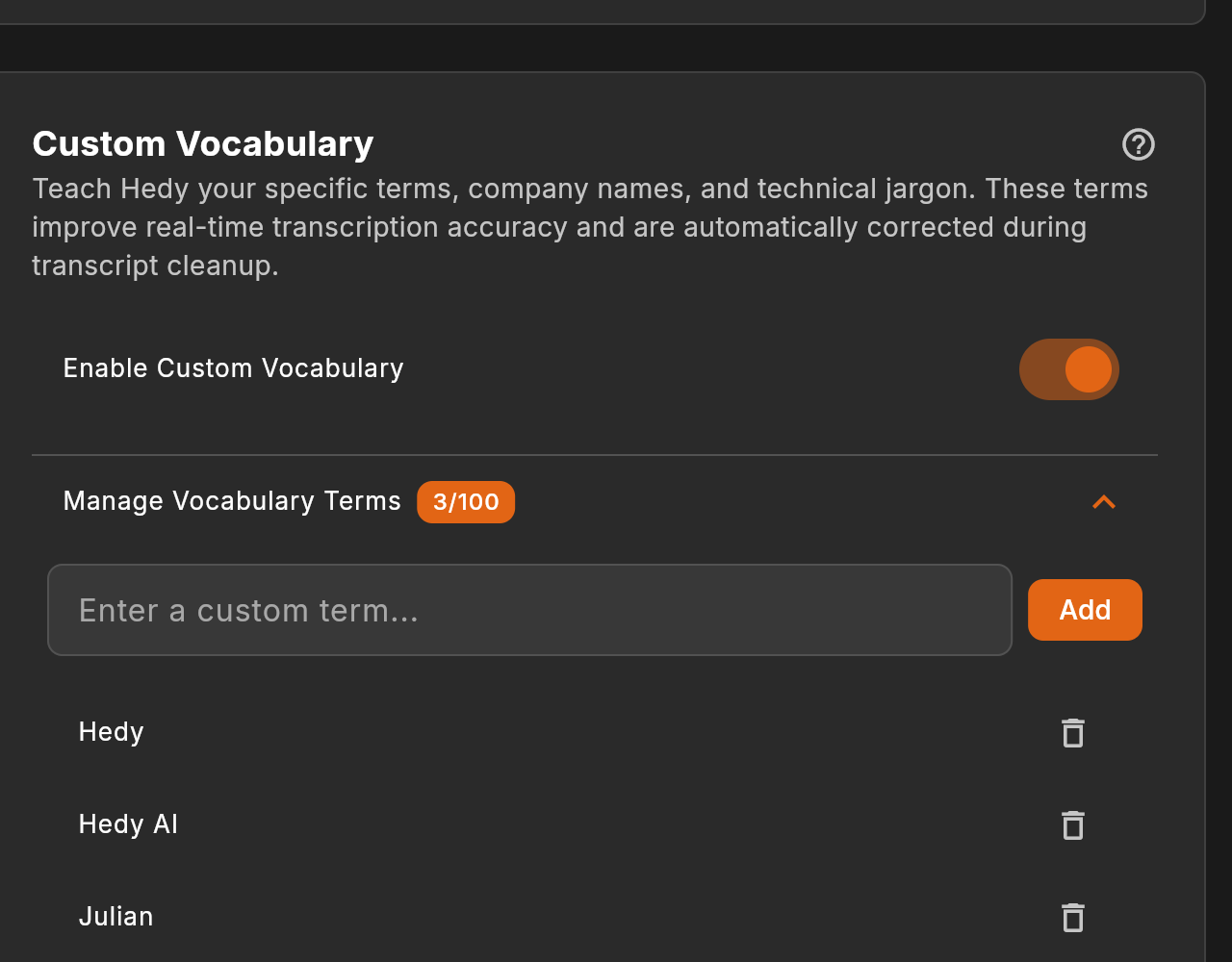Remove the "Hedy AI" entry via trash icon
The image size is (1232, 962).
point(1072,824)
